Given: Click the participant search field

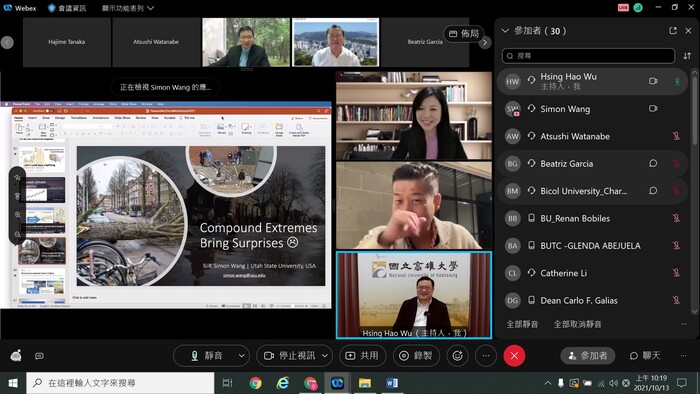Looking at the screenshot, I should 588,56.
